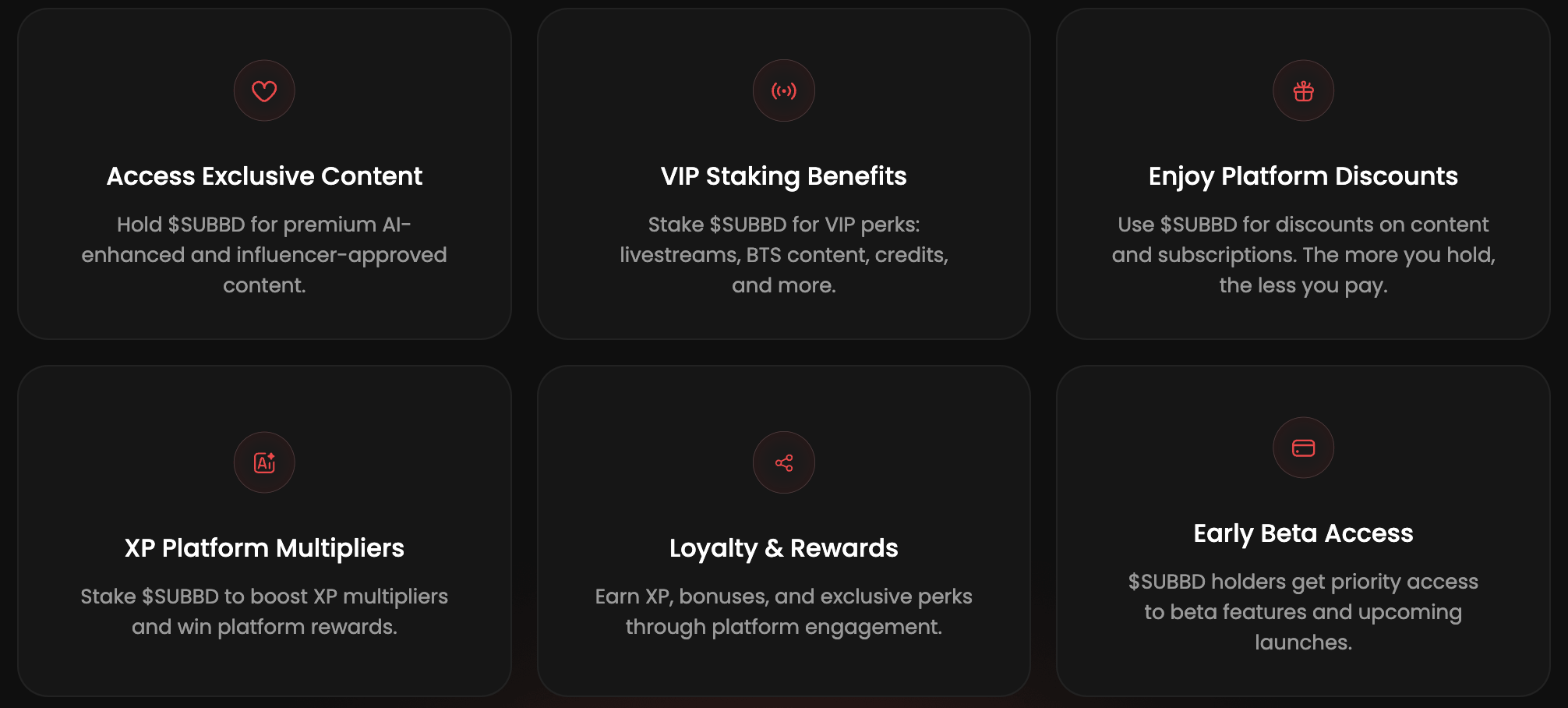Select the Loyalty & Rewards heading

point(784,548)
